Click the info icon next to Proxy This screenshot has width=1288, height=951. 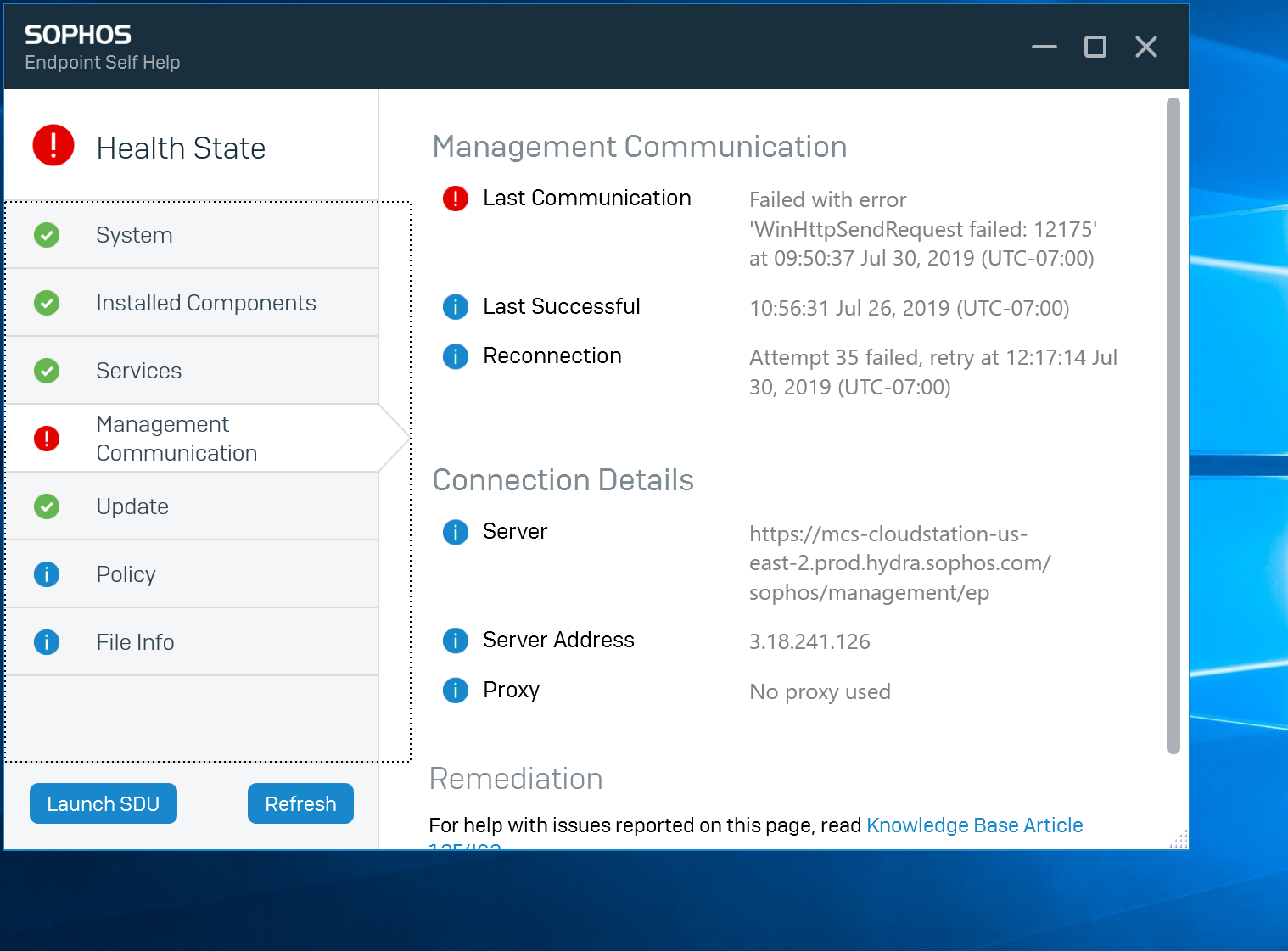456,691
